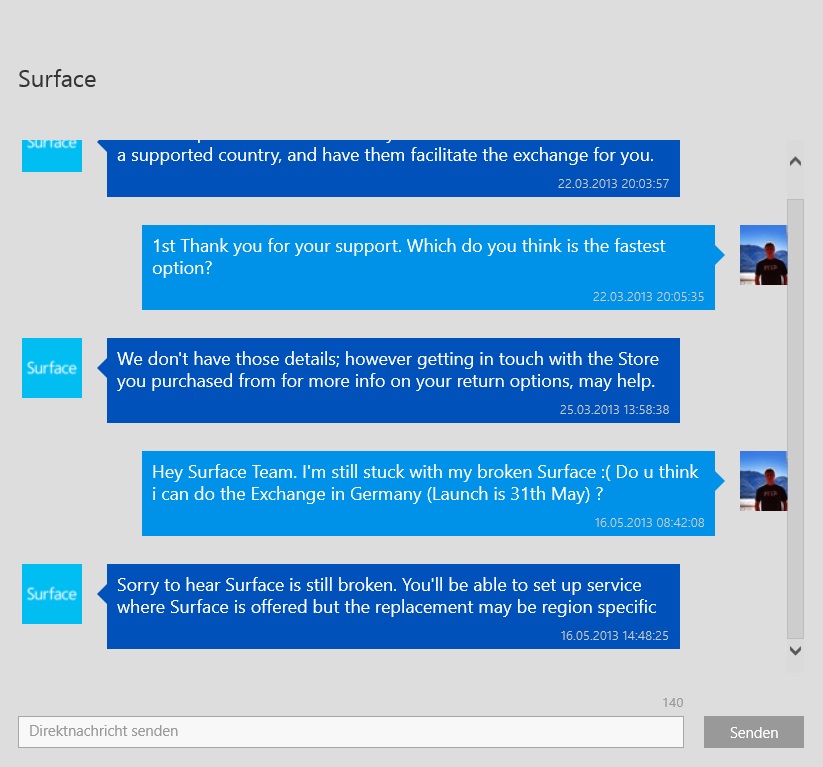Click the timestamp 22.03.2013 20:03:57

(x=613, y=184)
